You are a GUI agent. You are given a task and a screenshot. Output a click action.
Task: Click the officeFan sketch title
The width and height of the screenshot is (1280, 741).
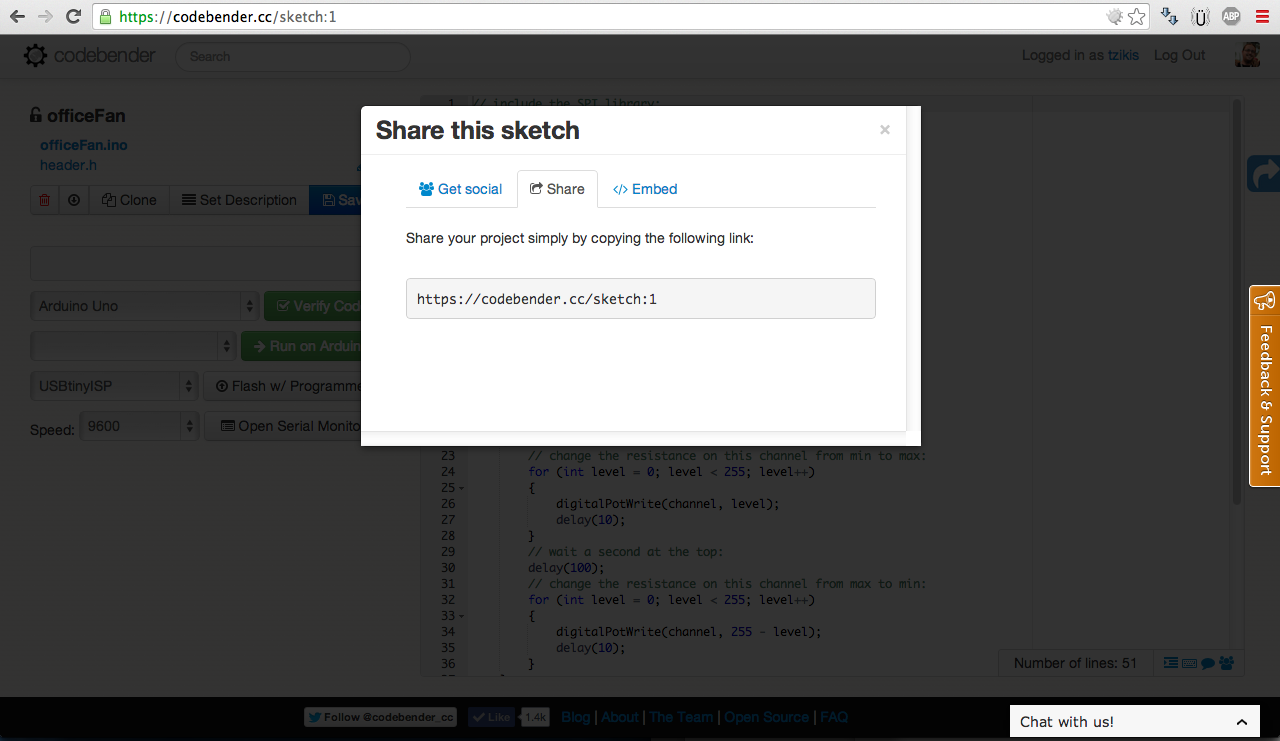(86, 115)
